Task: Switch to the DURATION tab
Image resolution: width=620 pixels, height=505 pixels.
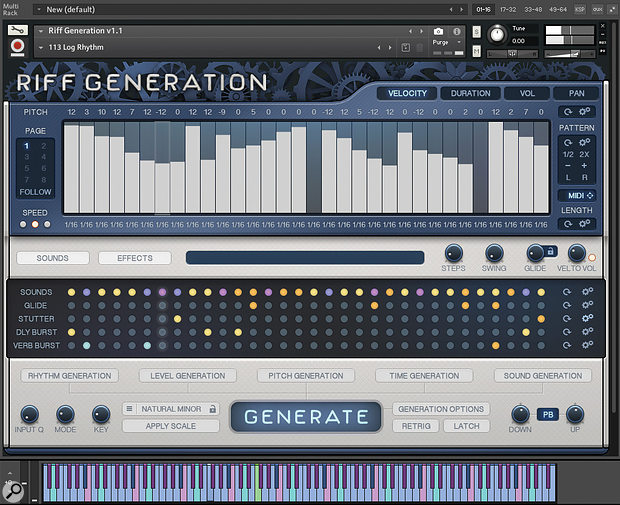Action: [x=471, y=93]
